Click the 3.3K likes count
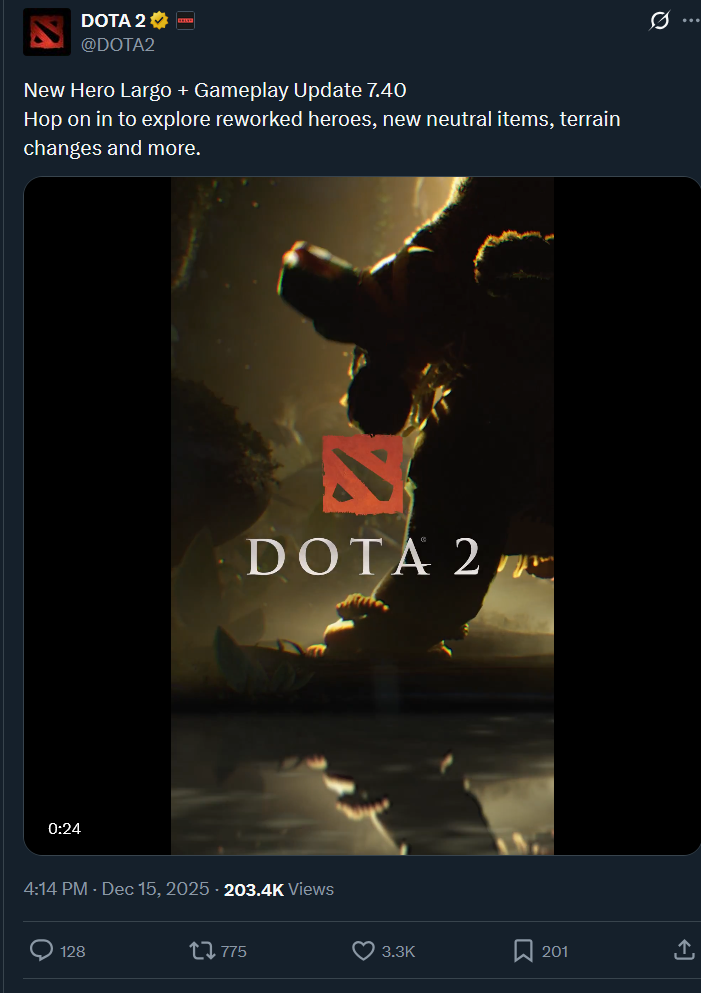This screenshot has width=701, height=993. click(399, 951)
